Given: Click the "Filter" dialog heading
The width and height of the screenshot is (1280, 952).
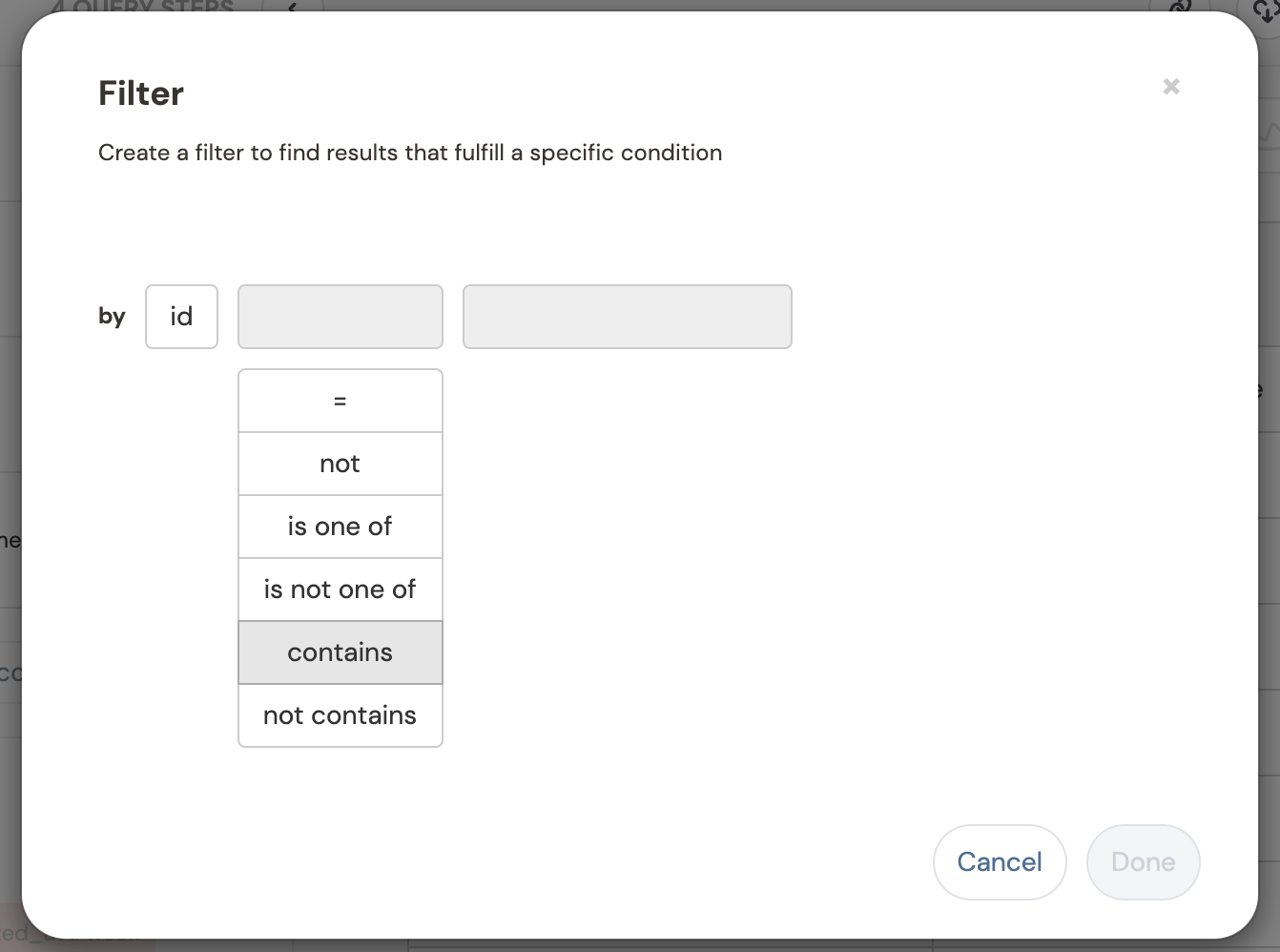Looking at the screenshot, I should (140, 93).
